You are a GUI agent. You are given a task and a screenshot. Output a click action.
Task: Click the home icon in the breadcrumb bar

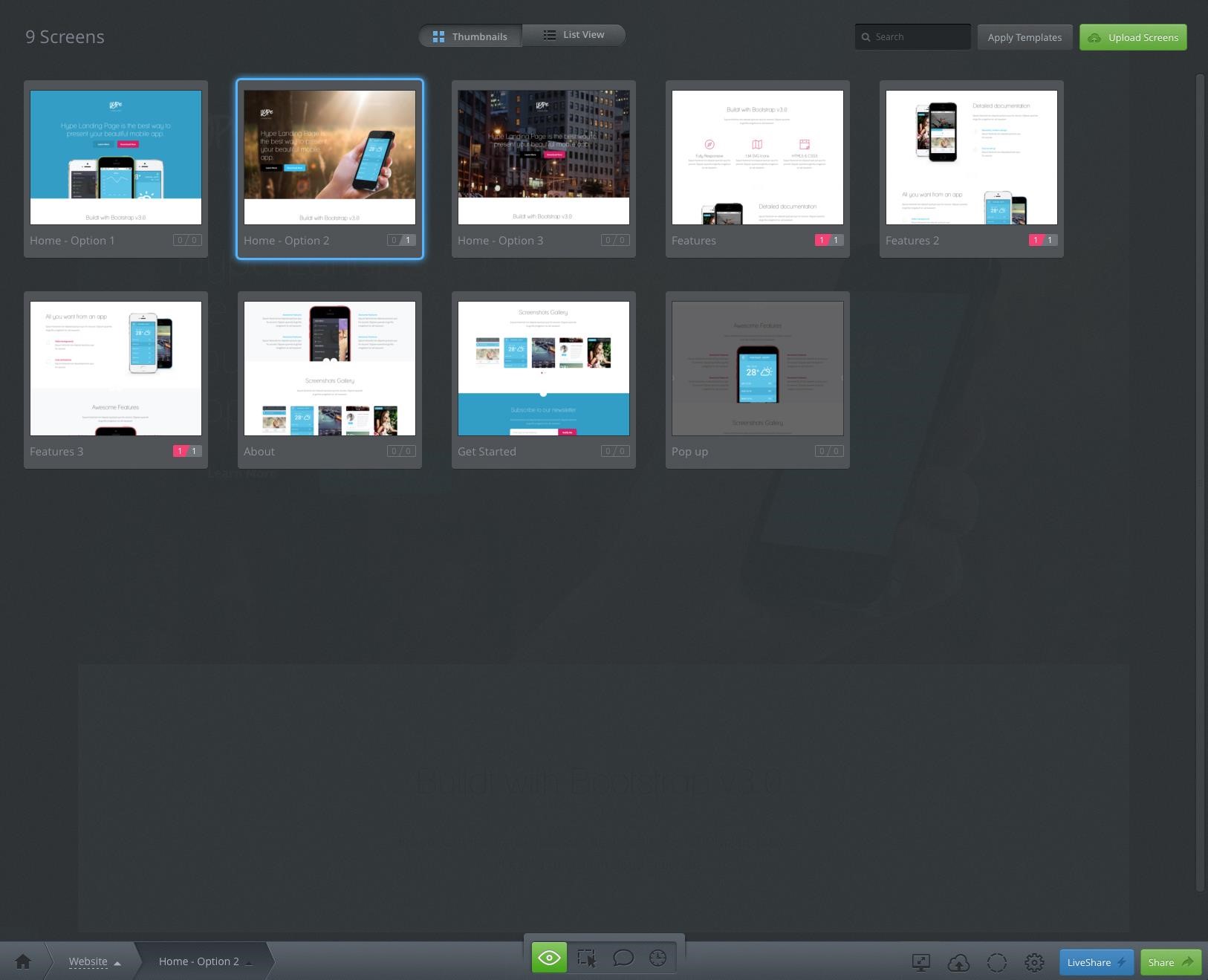[23, 961]
